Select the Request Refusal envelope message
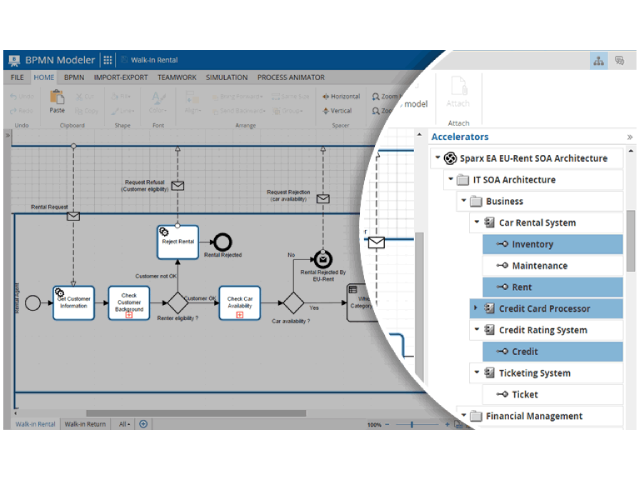 click(177, 186)
